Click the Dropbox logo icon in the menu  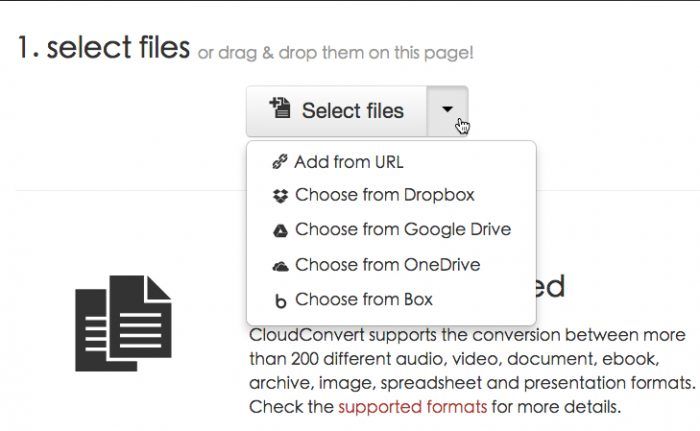(x=279, y=196)
